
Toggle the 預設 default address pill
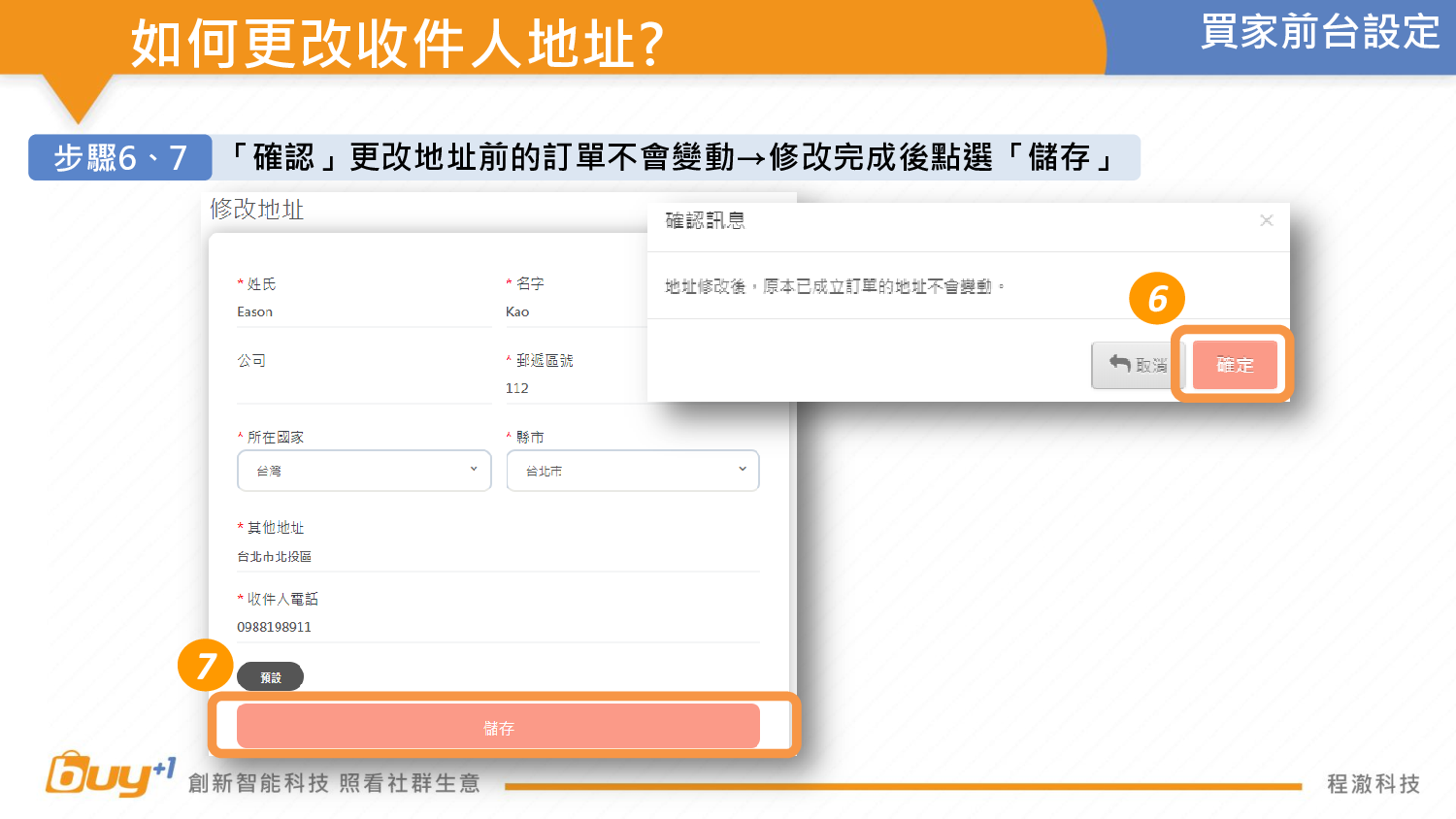270,677
